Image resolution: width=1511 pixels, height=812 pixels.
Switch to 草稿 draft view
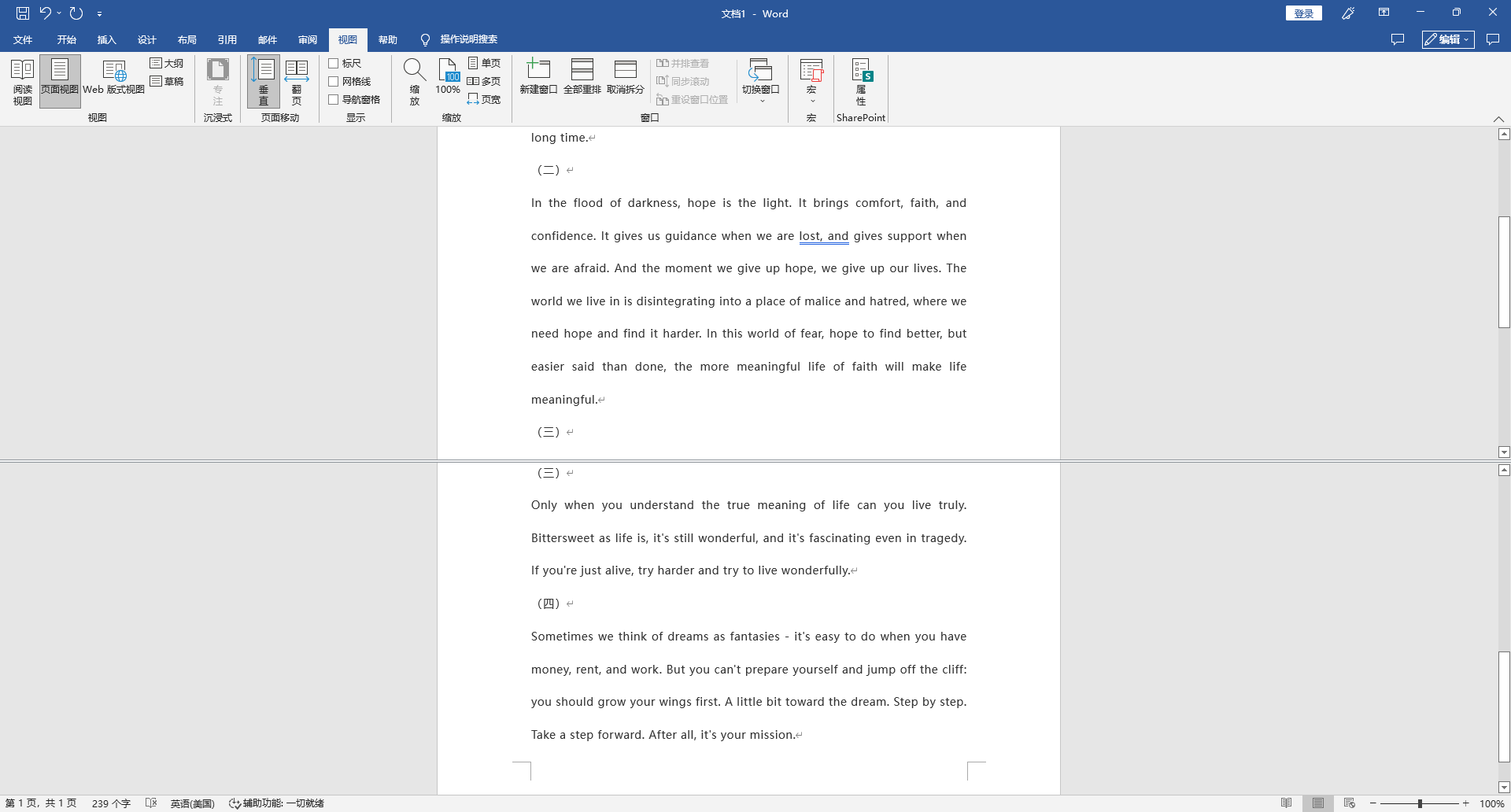click(167, 81)
